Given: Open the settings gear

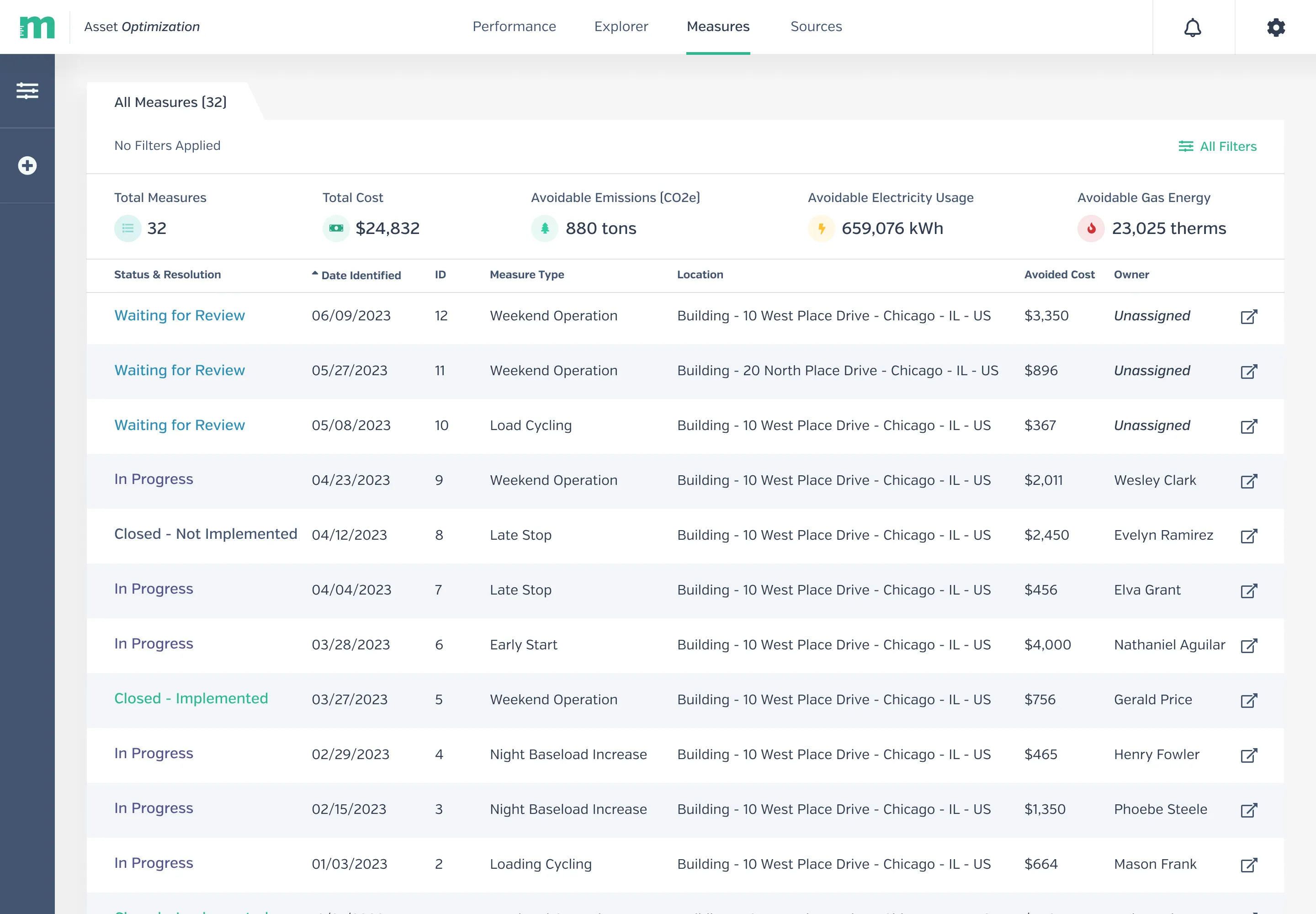Looking at the screenshot, I should (x=1276, y=27).
